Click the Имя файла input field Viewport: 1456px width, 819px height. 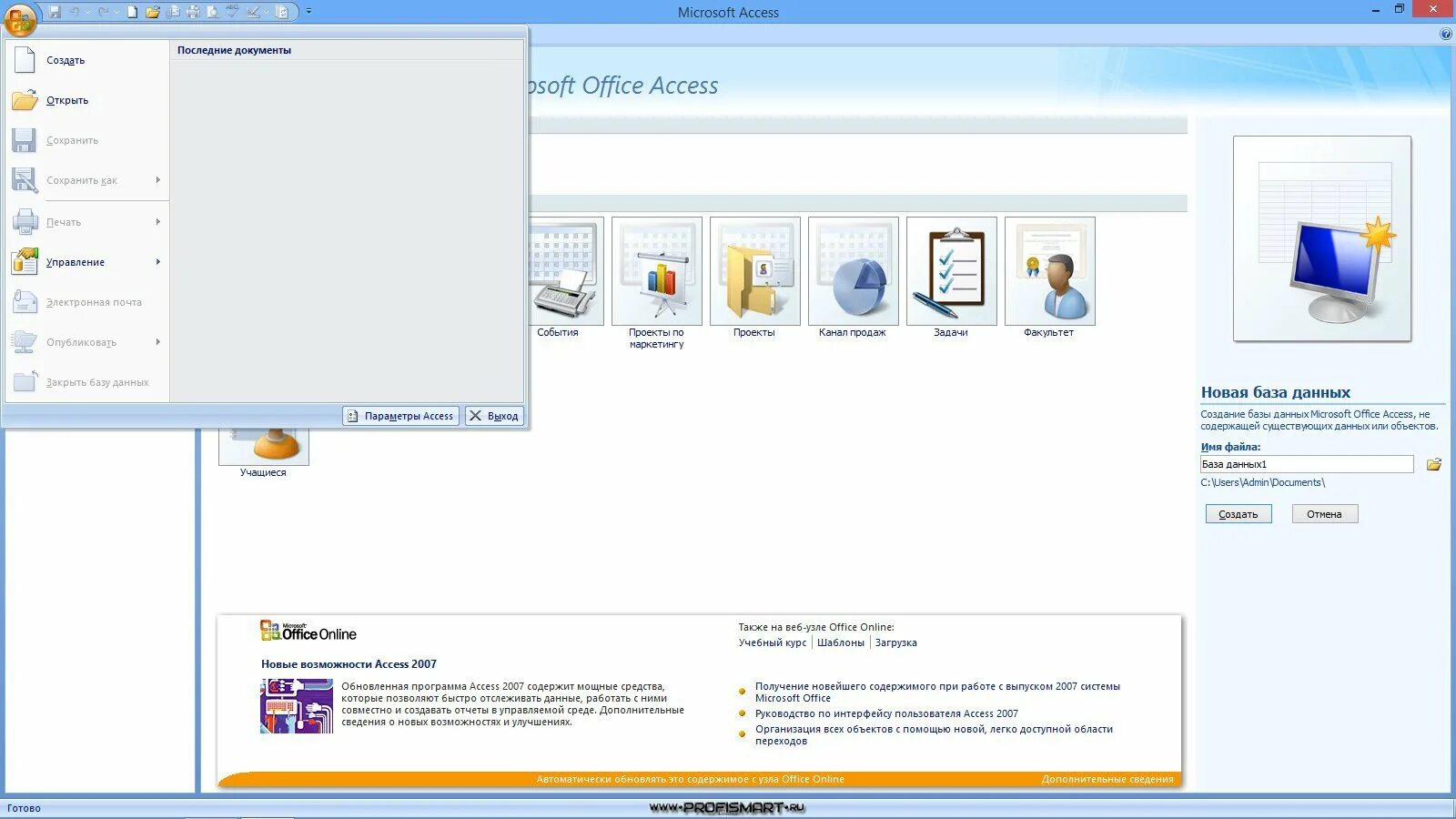point(1307,464)
